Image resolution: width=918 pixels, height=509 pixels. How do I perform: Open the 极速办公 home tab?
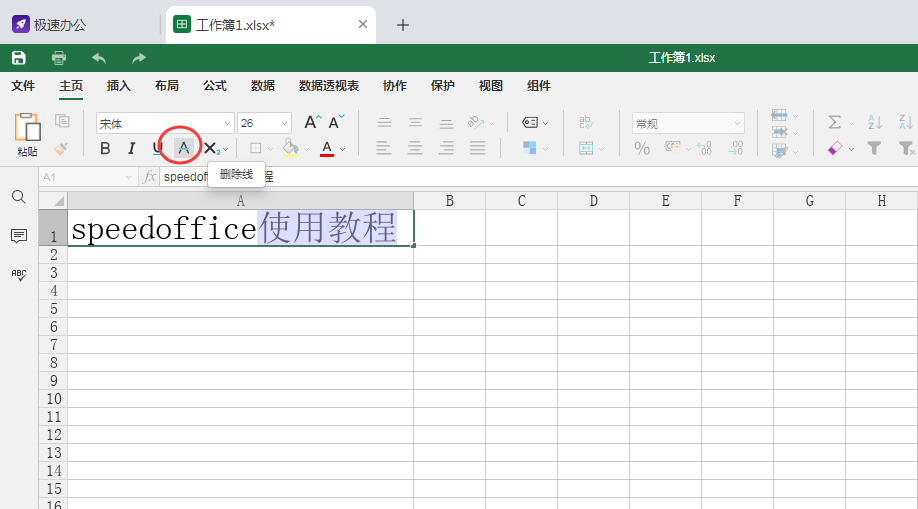(x=49, y=25)
